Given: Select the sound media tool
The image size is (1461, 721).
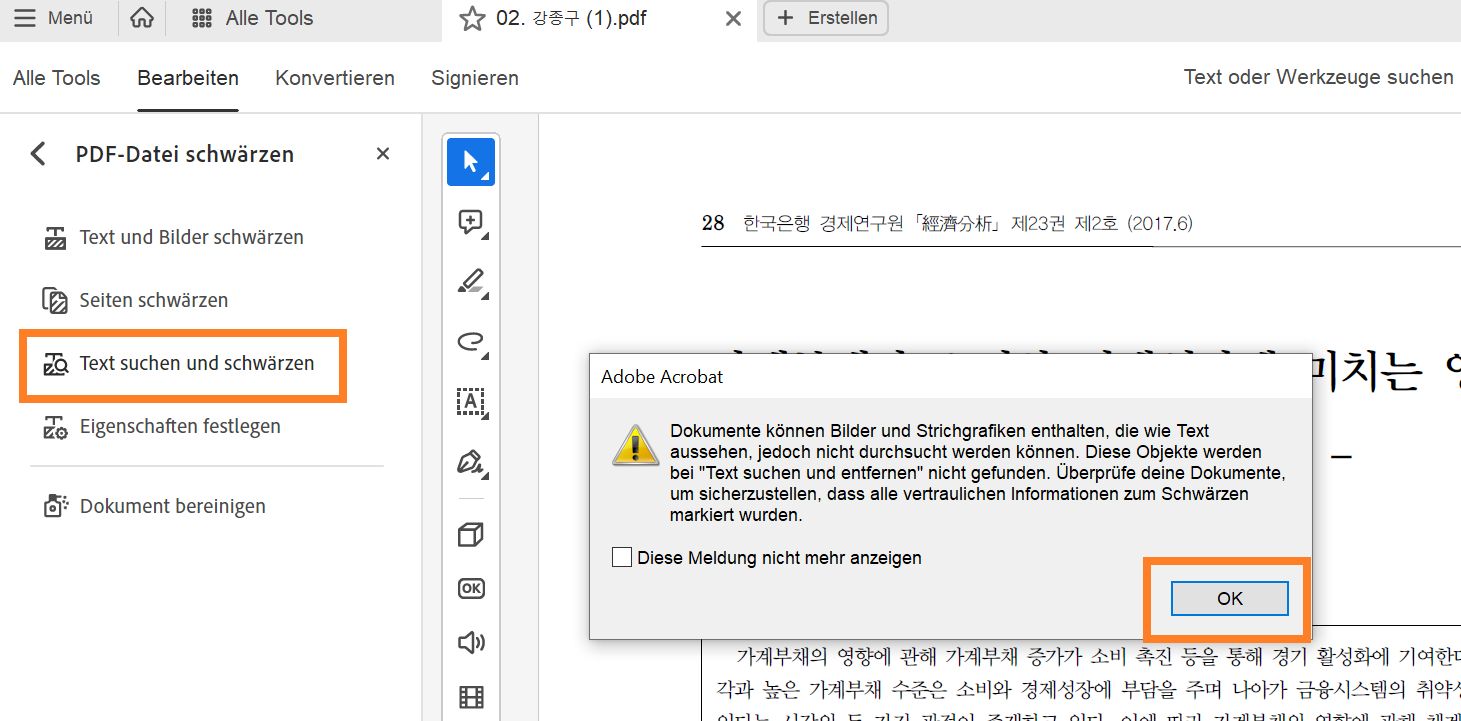Looking at the screenshot, I should 468,643.
